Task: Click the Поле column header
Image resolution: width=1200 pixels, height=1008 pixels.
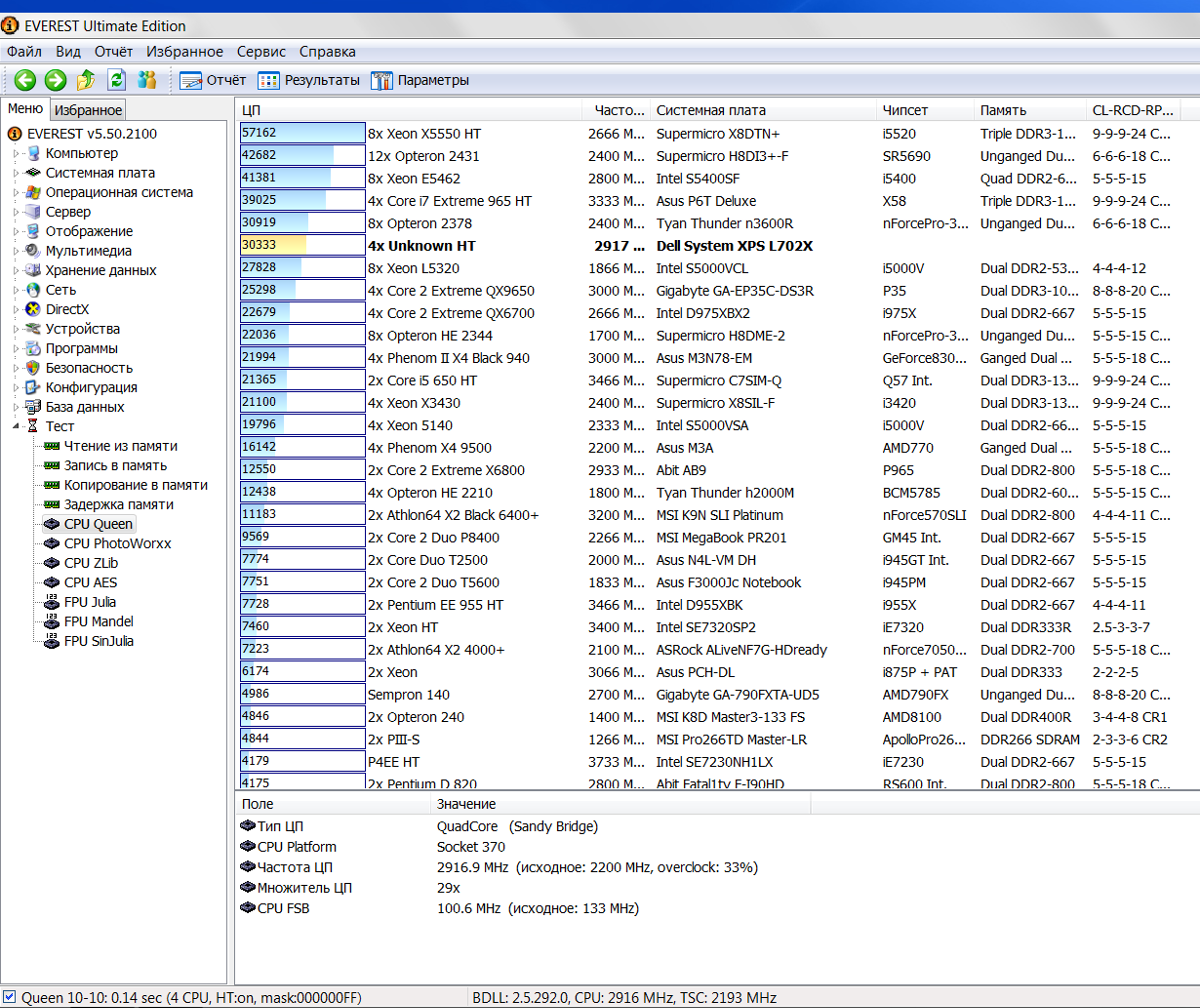Action: pos(333,804)
